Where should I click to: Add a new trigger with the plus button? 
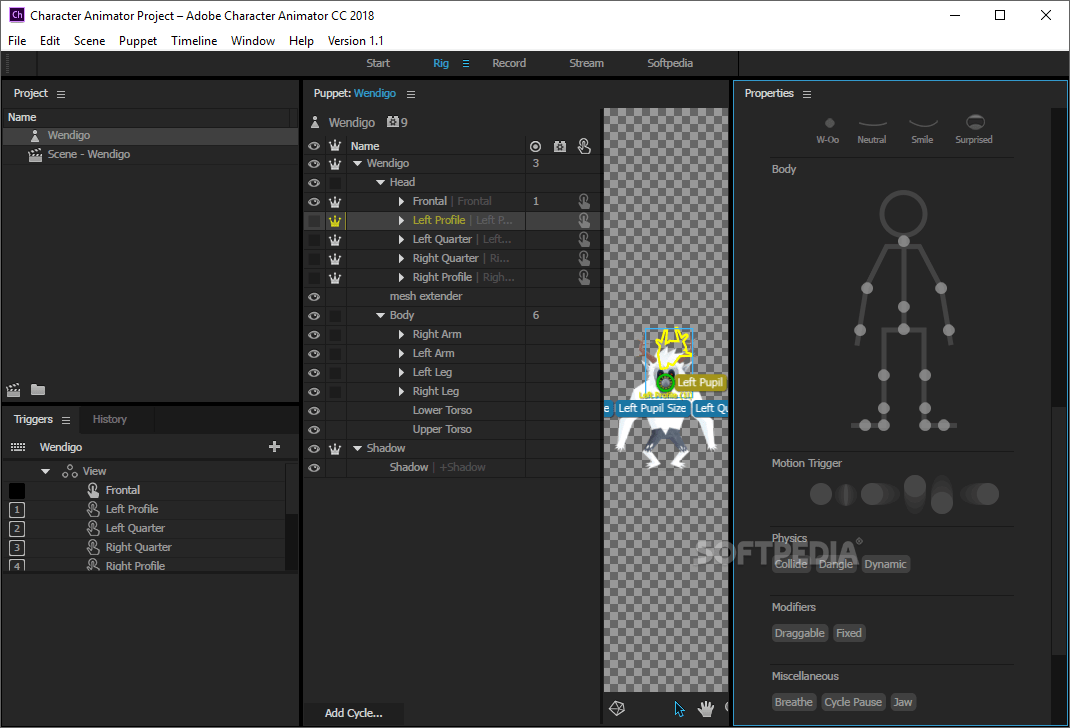pos(275,447)
